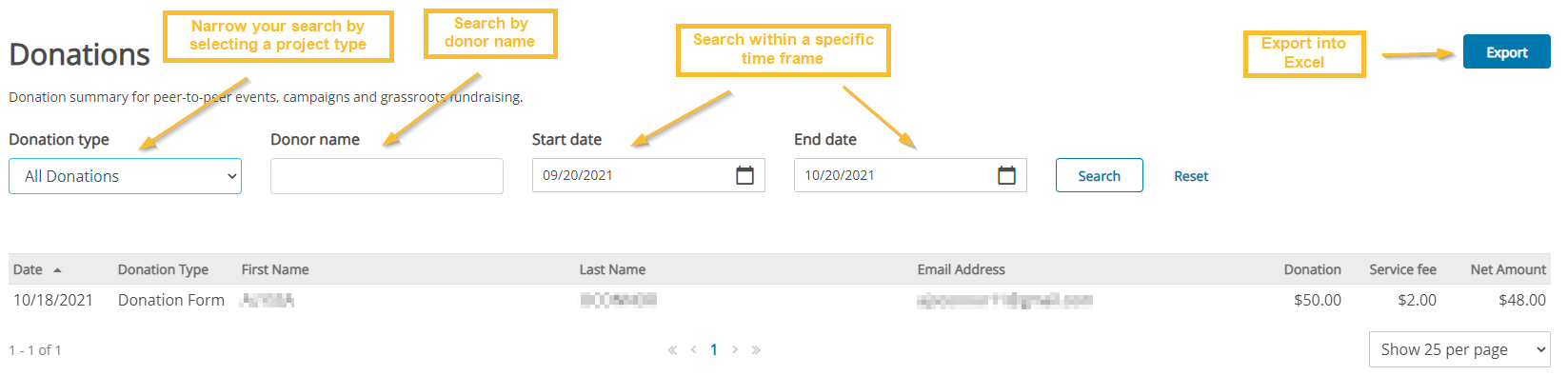Focus the Donor name text field
Image resolution: width=1568 pixels, height=376 pixels.
[x=387, y=176]
